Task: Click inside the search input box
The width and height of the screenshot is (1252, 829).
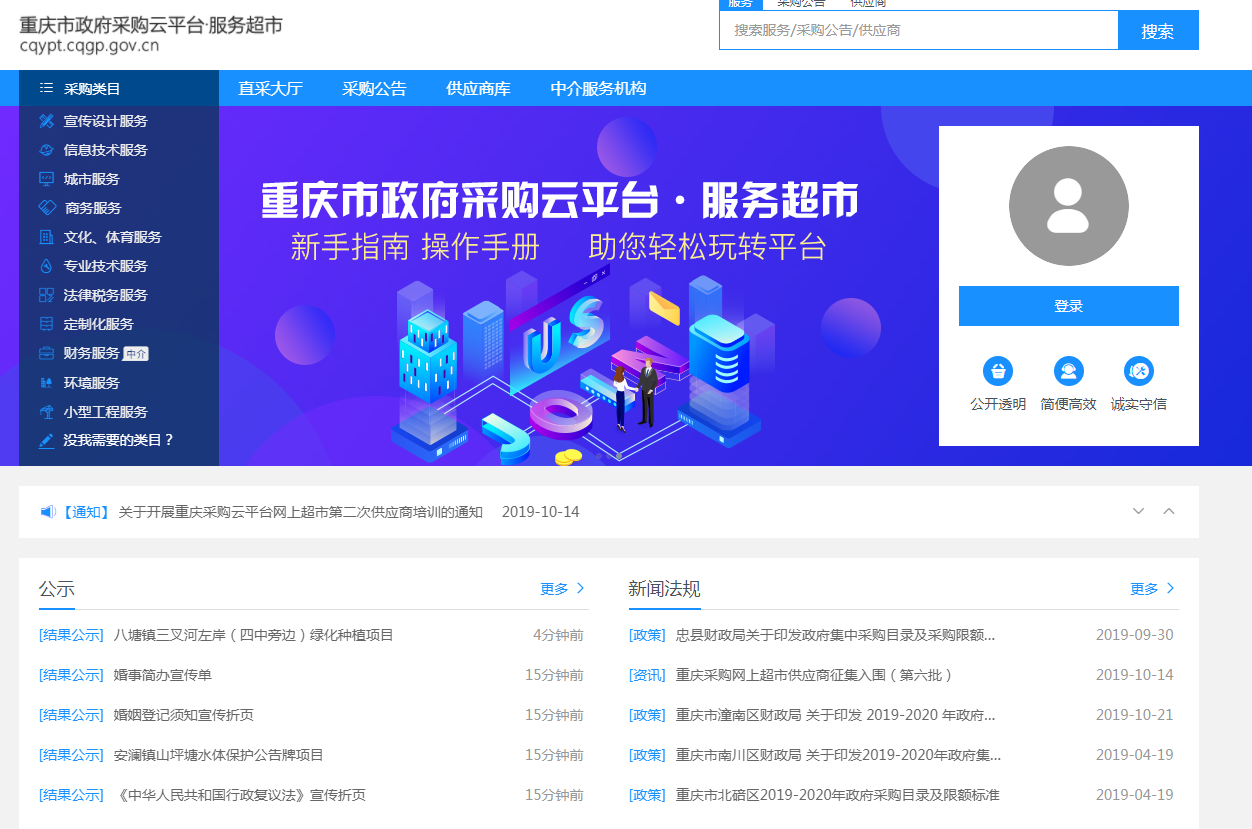Action: tap(918, 30)
